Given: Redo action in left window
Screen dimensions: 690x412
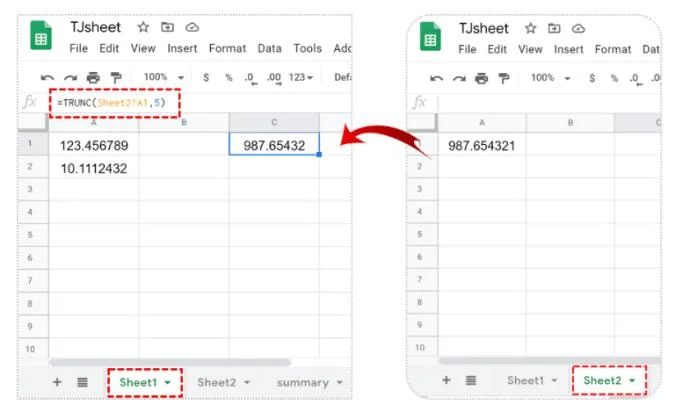Looking at the screenshot, I should pos(70,78).
